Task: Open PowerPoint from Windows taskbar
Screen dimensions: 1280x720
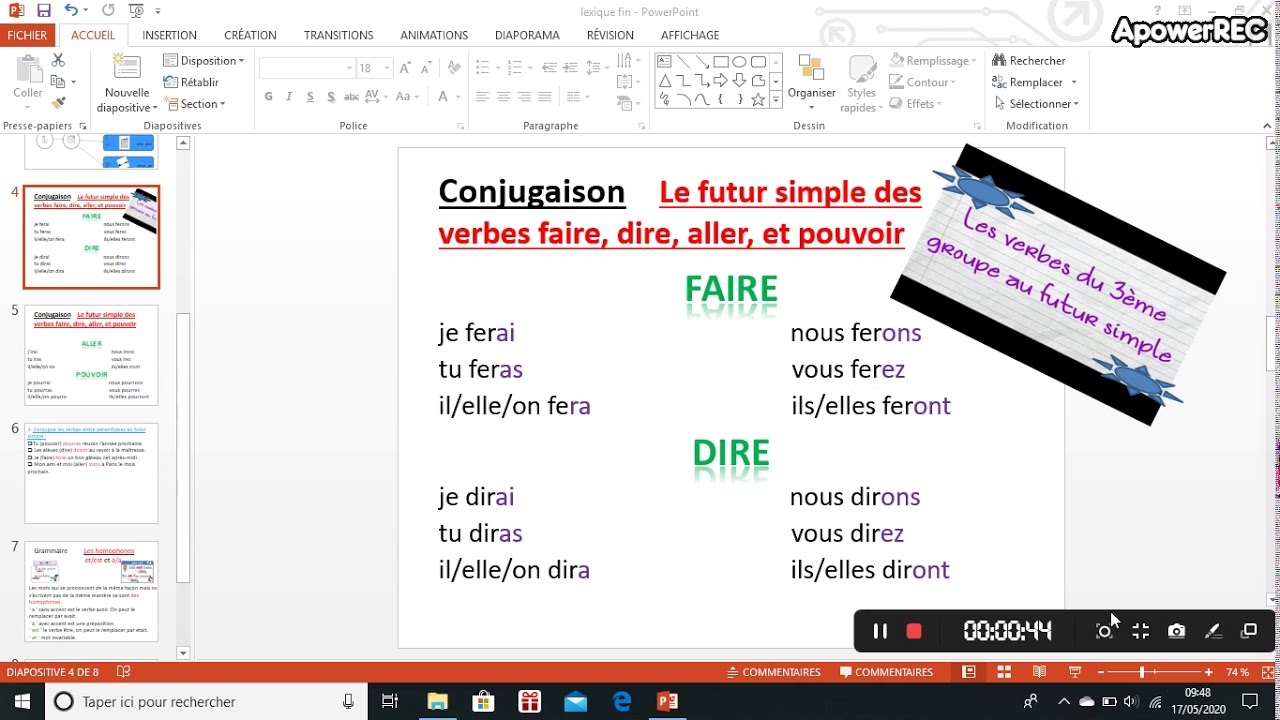Action: 667,702
